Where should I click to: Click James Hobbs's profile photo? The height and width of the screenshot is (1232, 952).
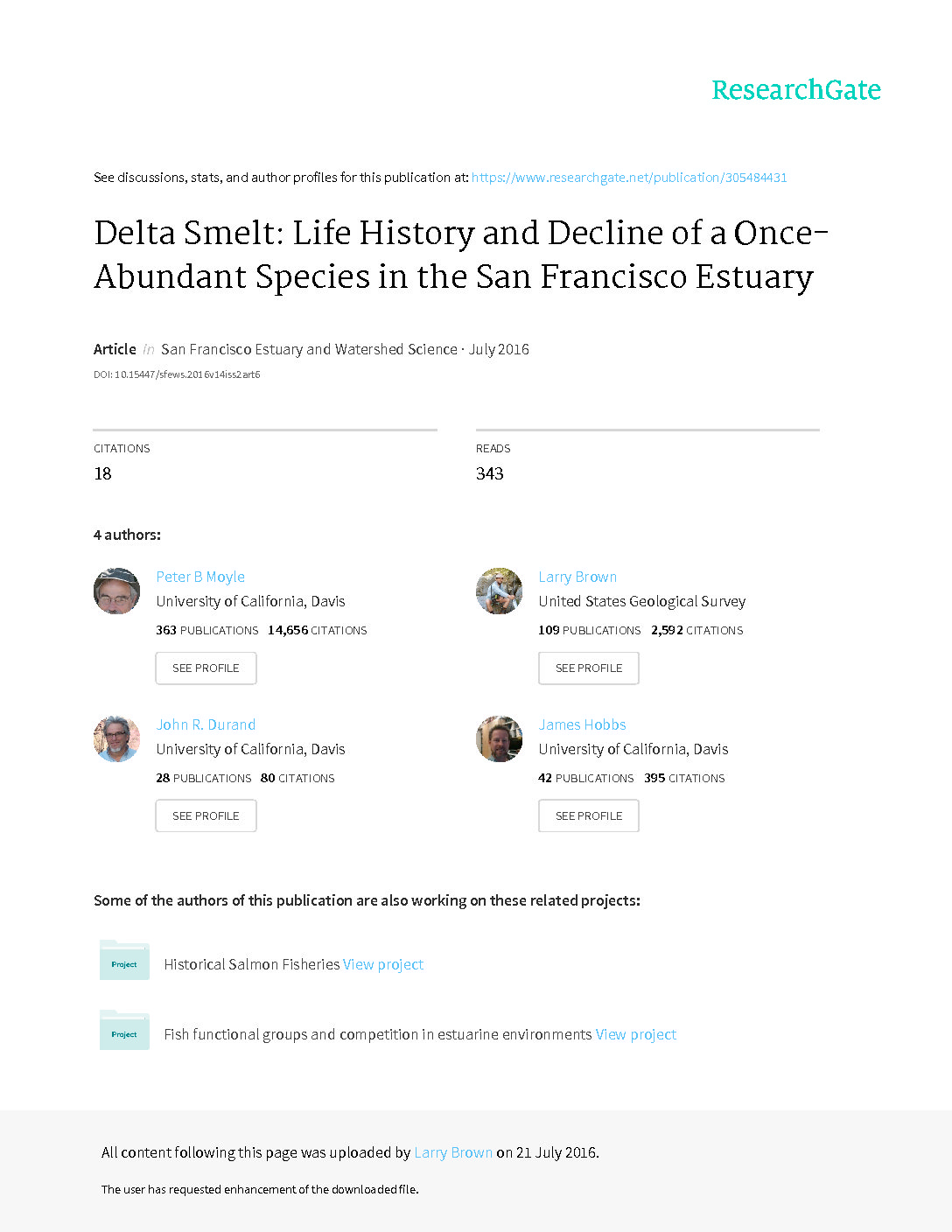point(499,738)
